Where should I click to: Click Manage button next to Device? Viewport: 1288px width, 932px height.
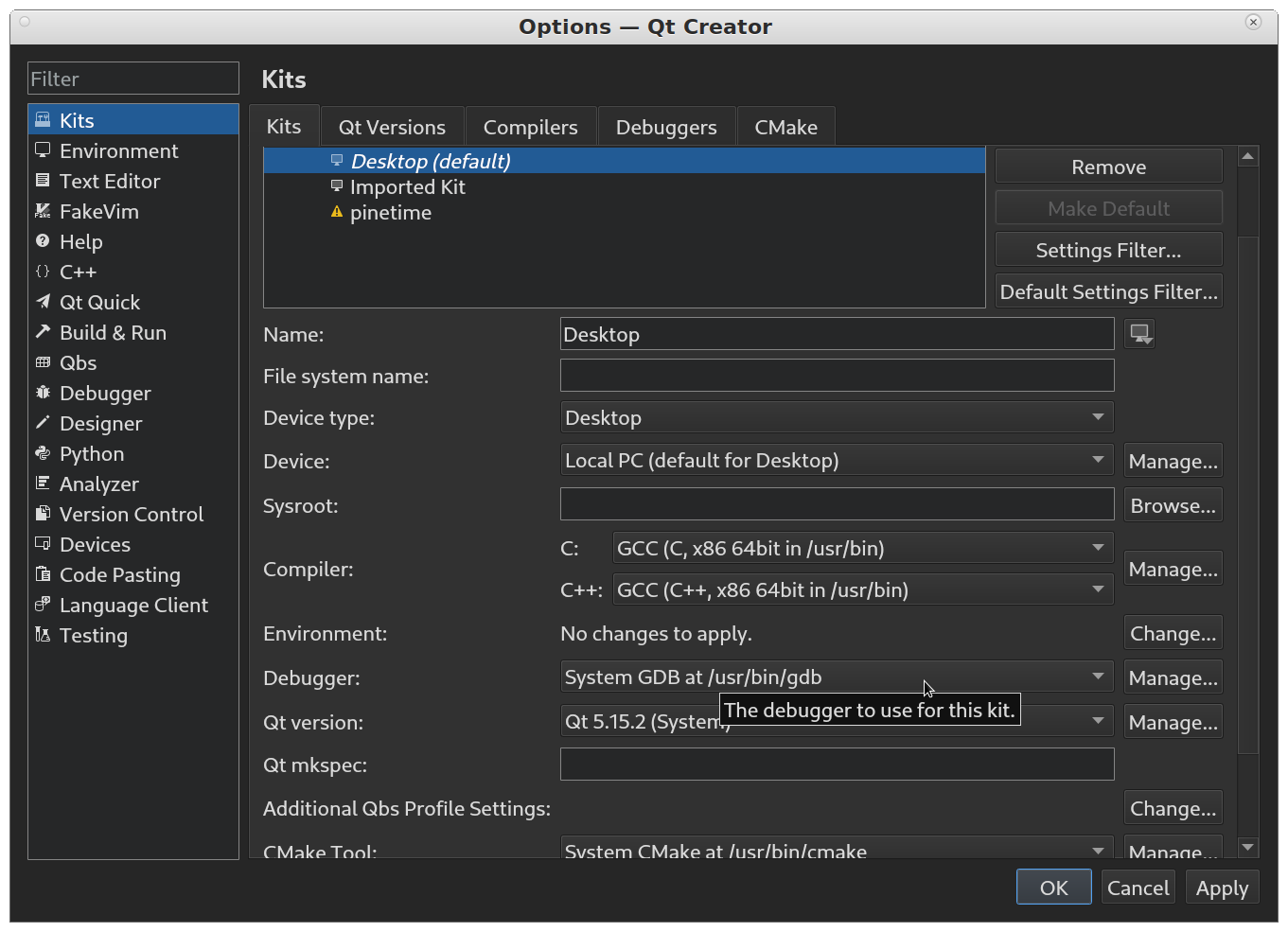tap(1173, 461)
